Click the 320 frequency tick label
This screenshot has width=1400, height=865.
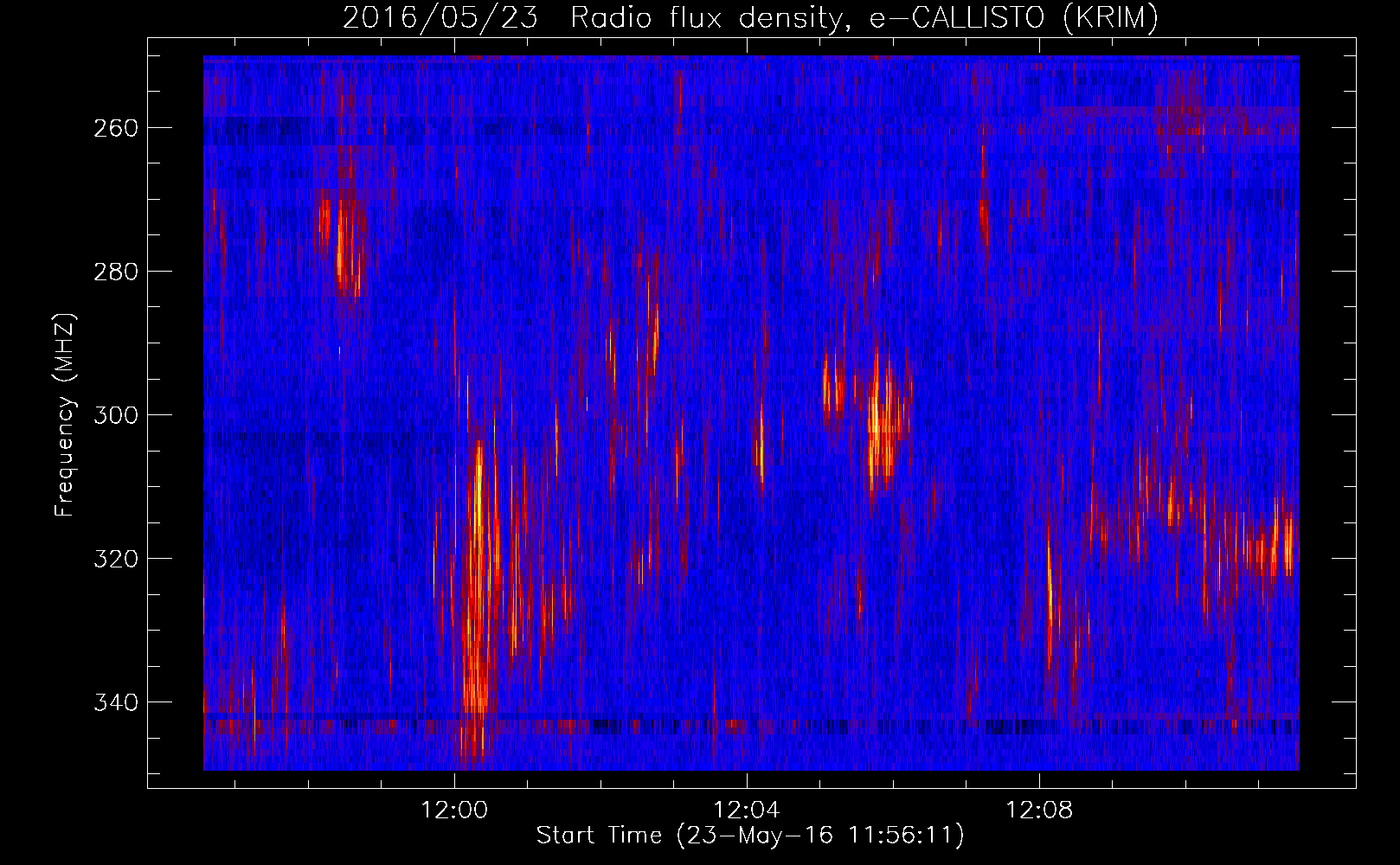click(115, 559)
